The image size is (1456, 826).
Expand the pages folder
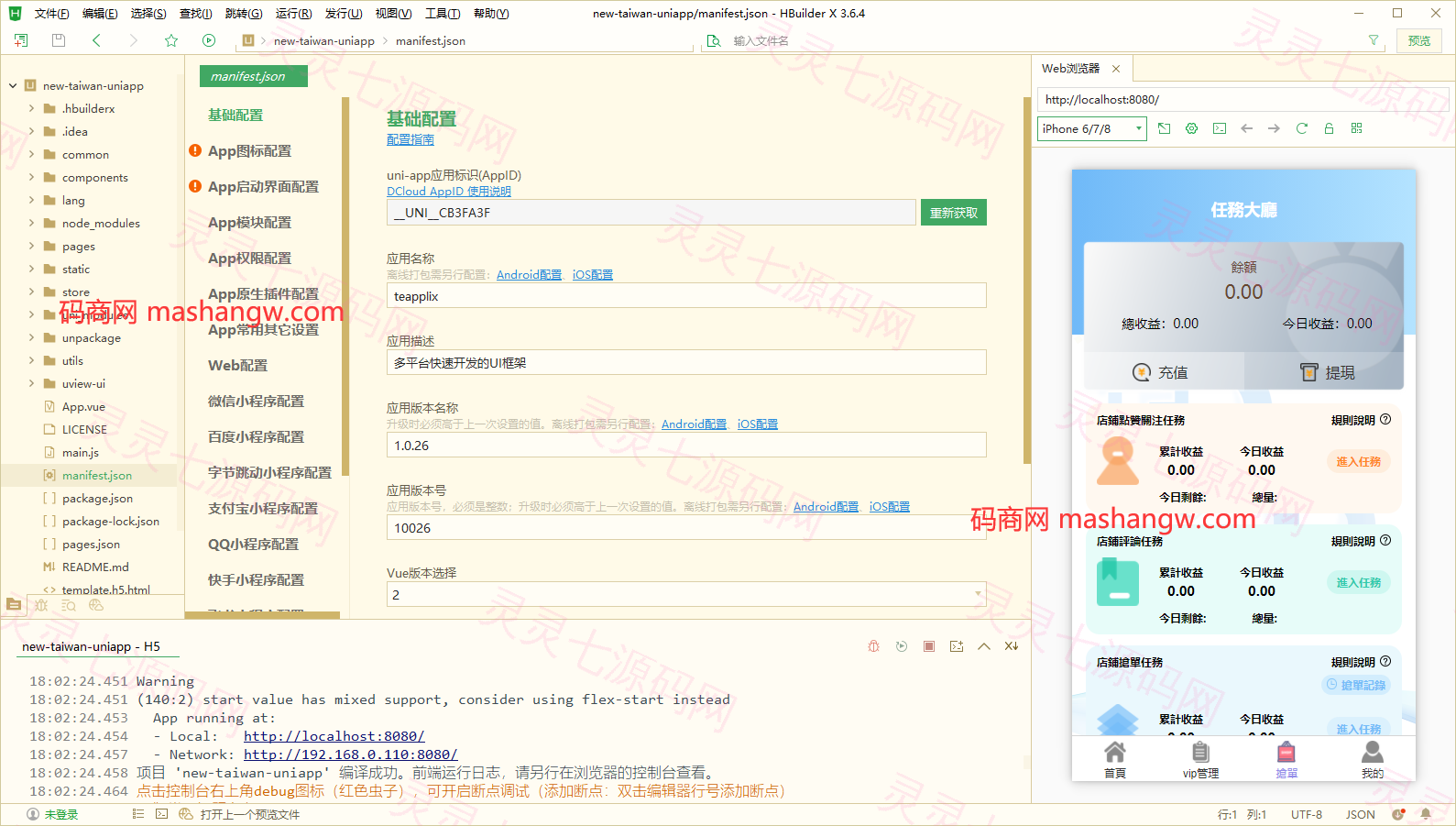[x=32, y=246]
